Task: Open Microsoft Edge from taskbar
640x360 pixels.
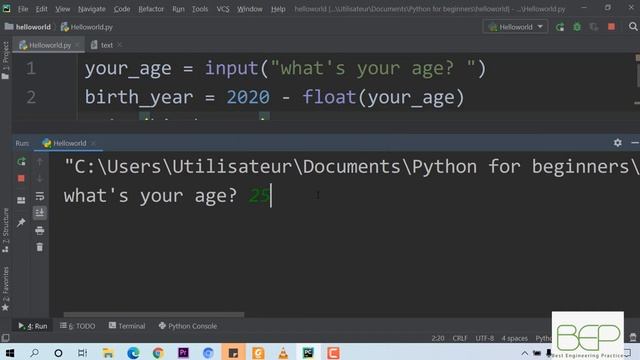Action: [133, 353]
